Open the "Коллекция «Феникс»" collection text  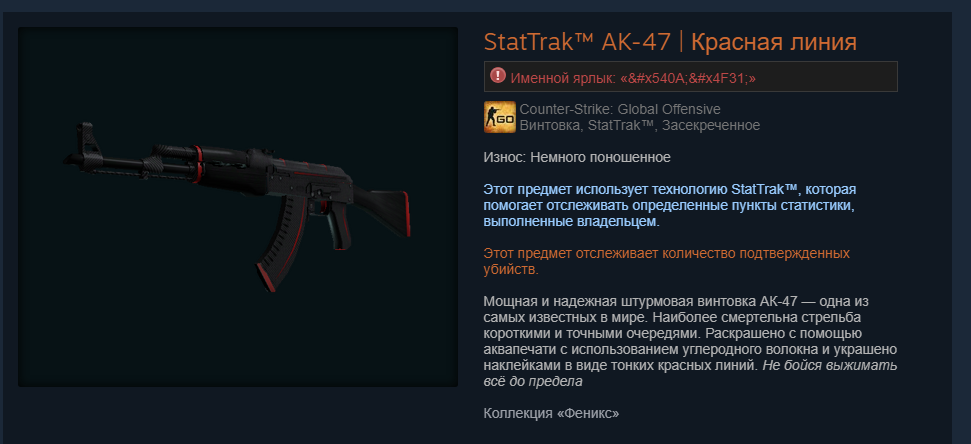tap(551, 413)
